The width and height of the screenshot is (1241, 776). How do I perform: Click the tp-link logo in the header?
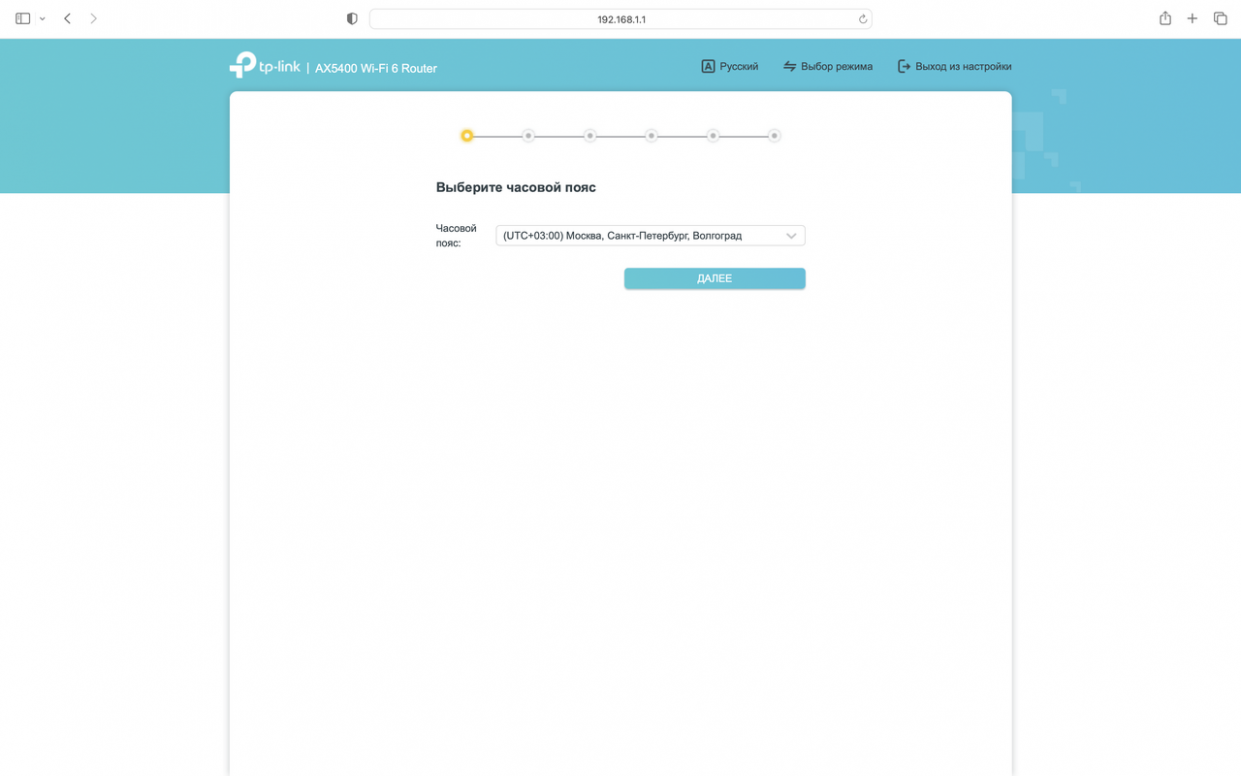[265, 66]
